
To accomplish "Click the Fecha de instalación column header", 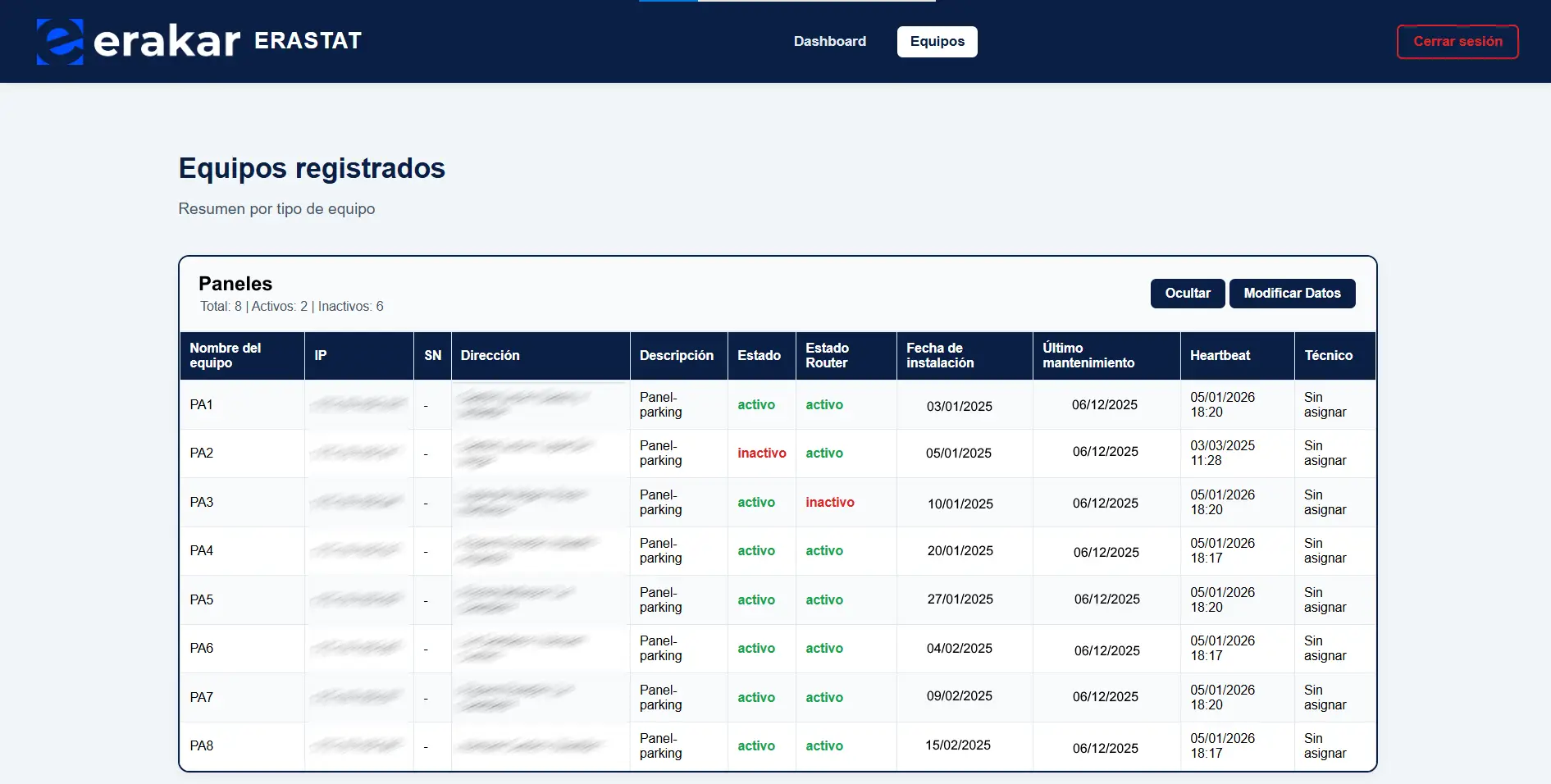I will 940,355.
